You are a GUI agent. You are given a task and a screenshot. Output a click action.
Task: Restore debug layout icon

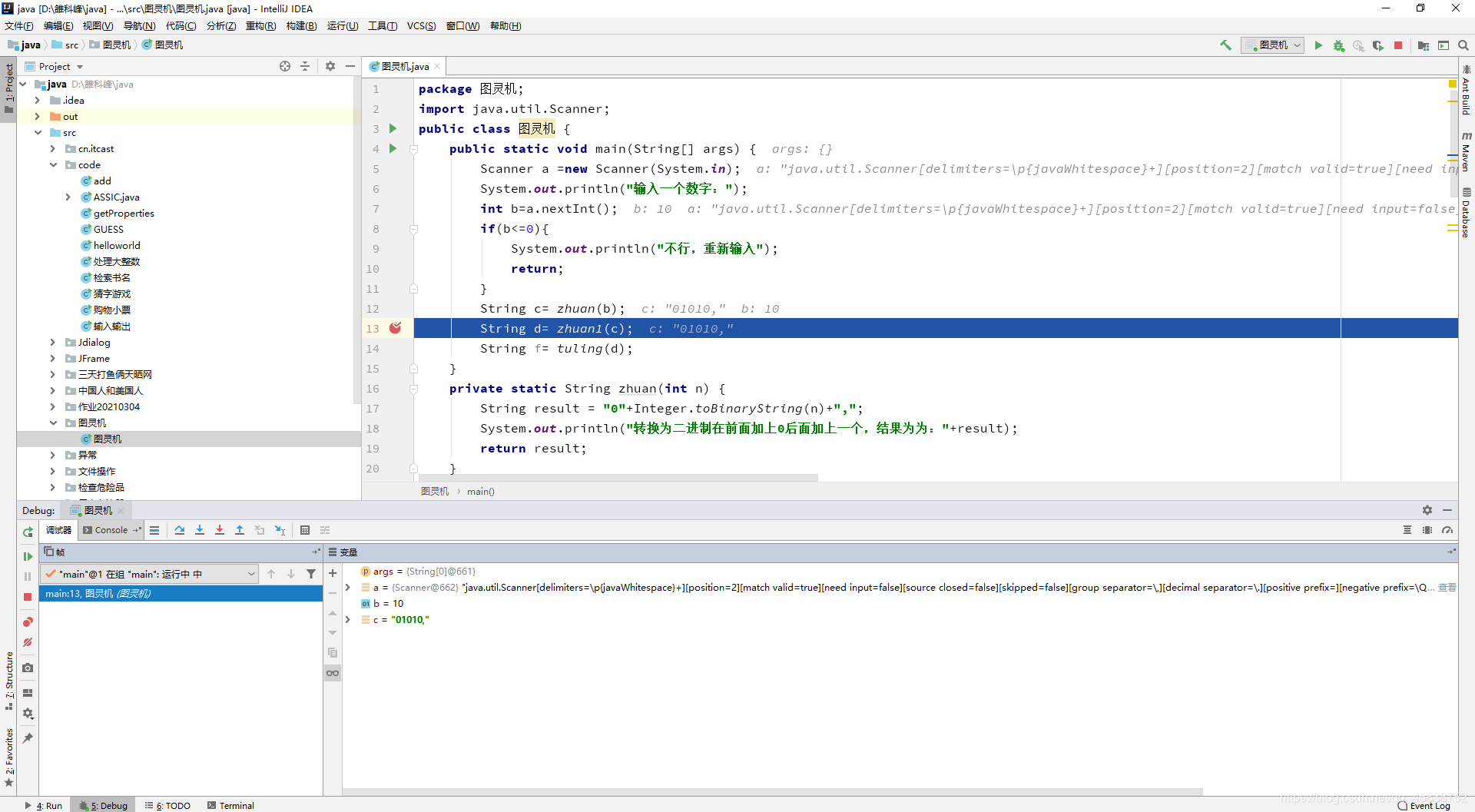tap(28, 693)
